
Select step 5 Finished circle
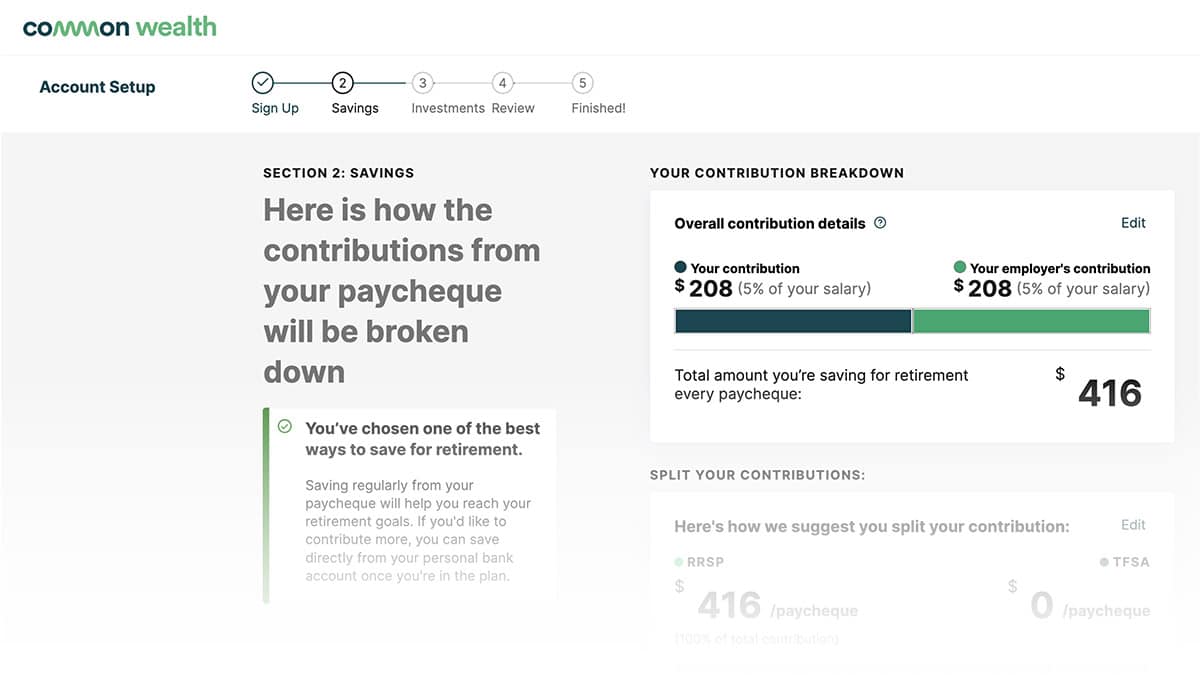pos(582,83)
